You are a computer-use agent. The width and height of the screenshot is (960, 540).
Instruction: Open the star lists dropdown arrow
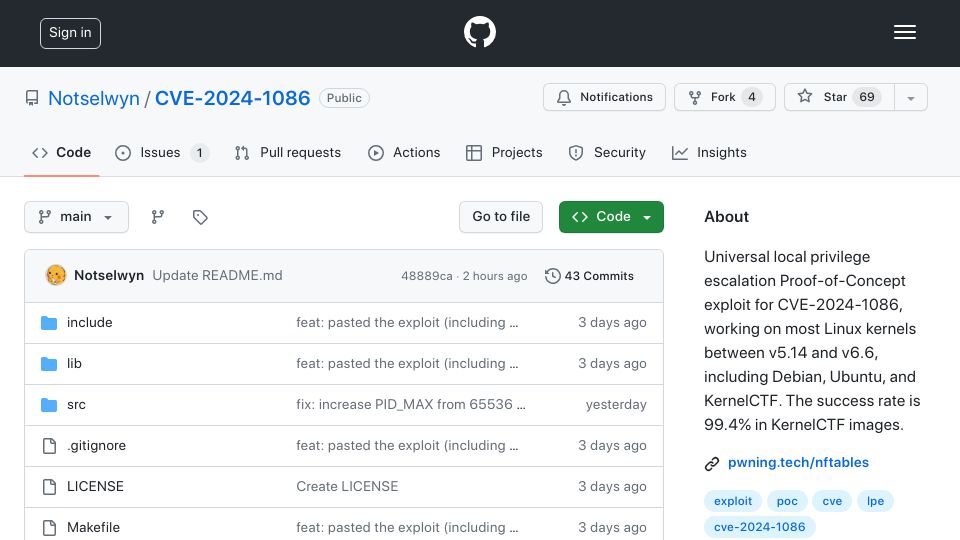tap(911, 97)
